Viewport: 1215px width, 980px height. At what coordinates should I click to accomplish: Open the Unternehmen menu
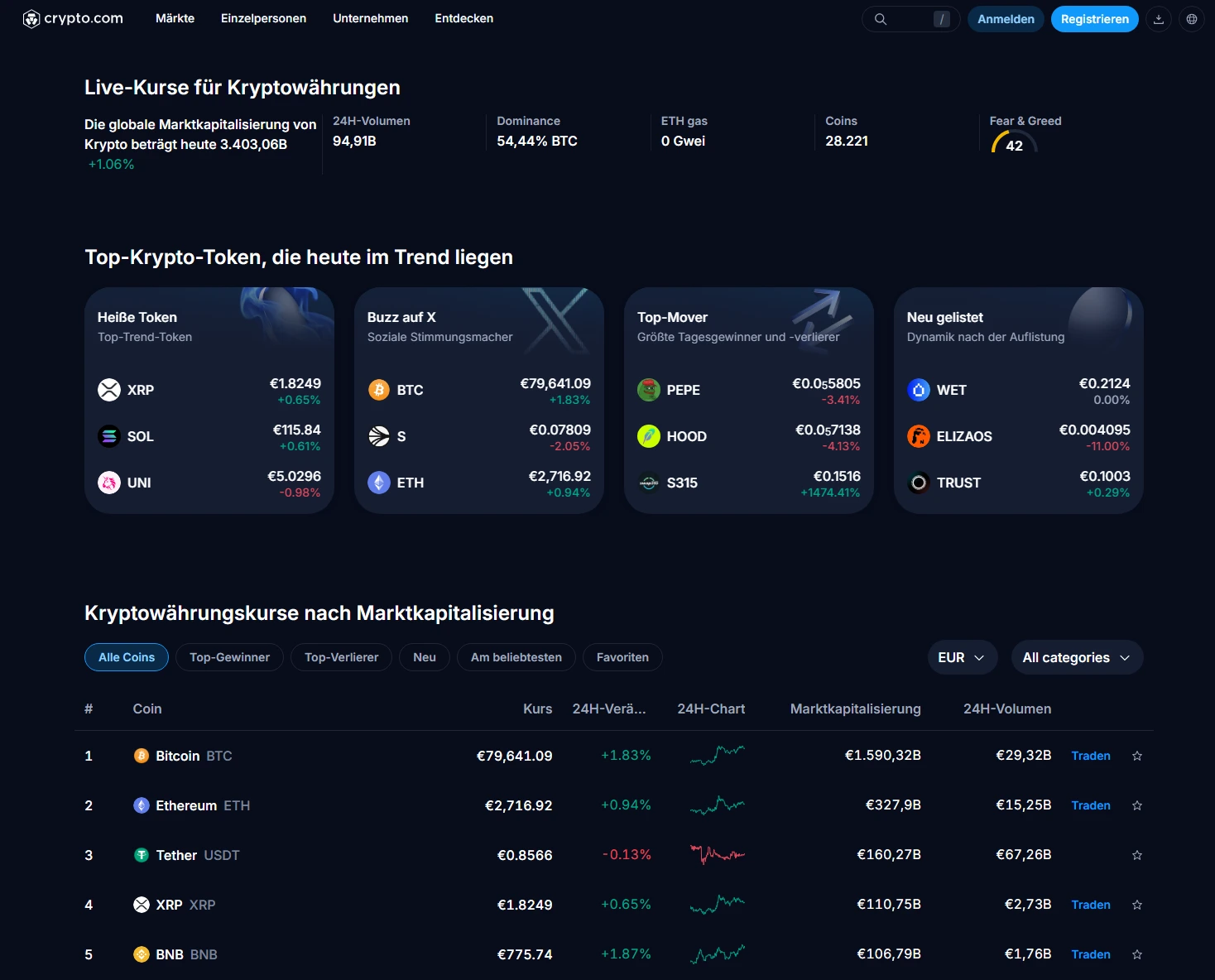coord(371,18)
